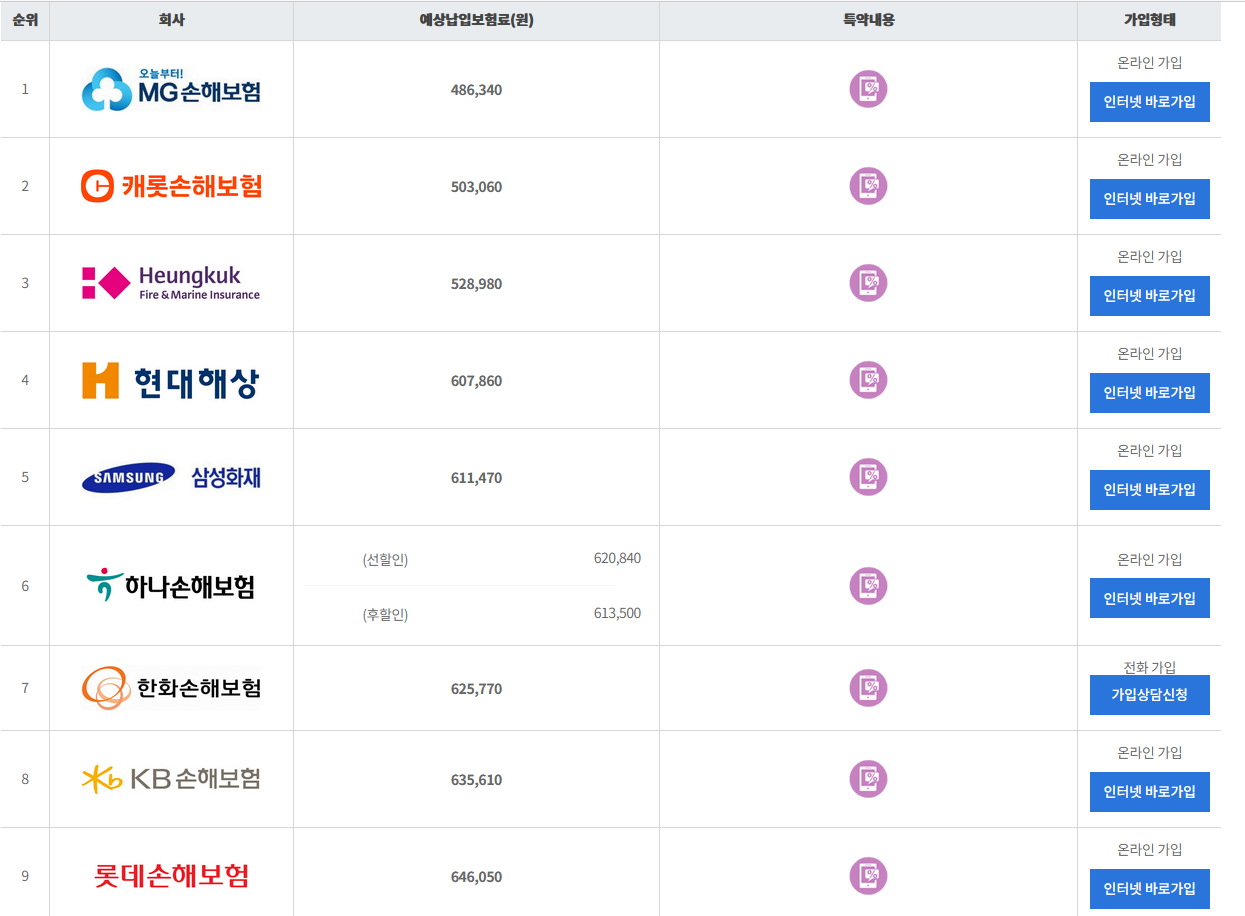1245x916 pixels.
Task: Click 인터넷 바로가입 for KB손해보험
Action: pos(1149,792)
